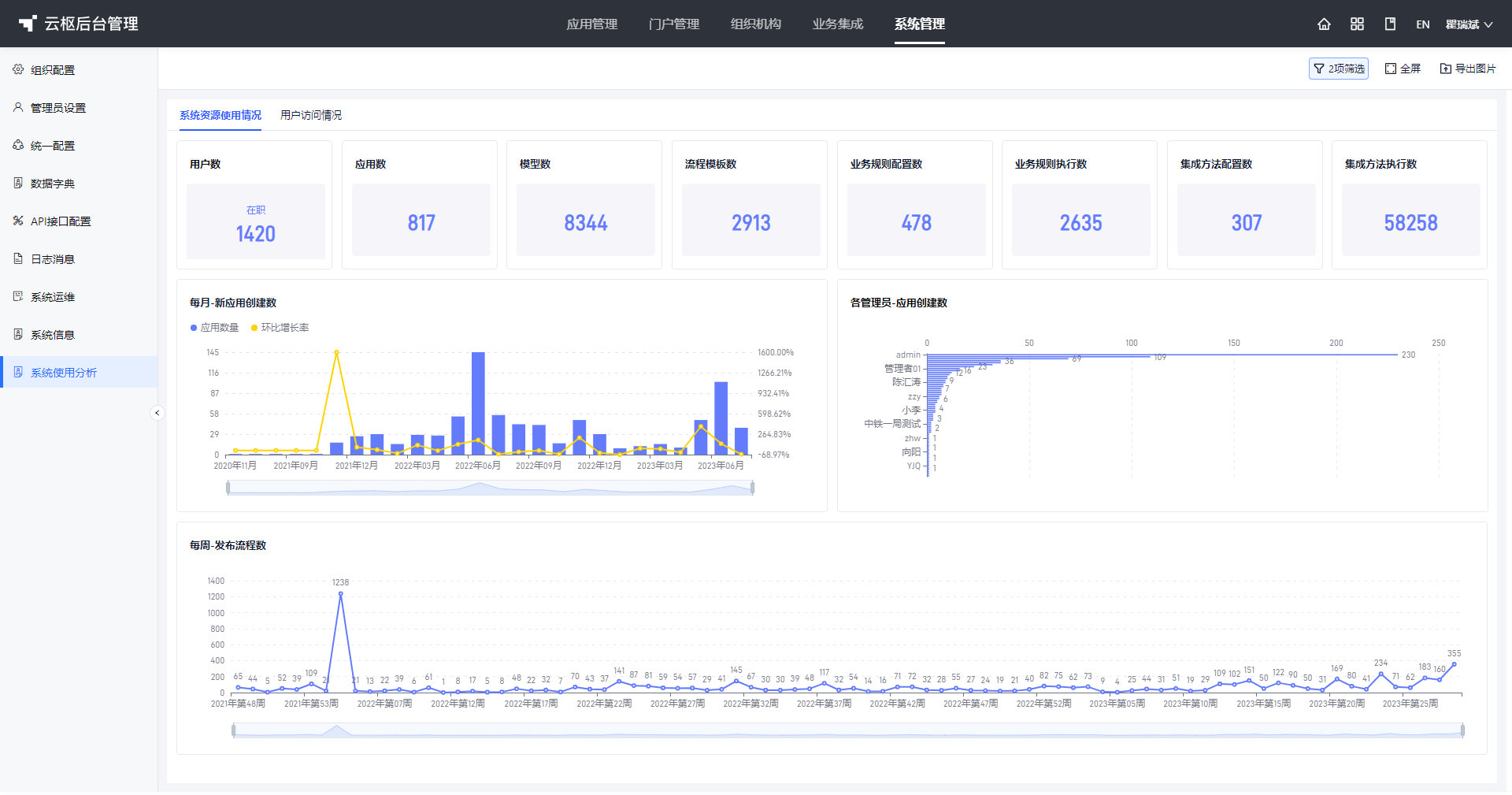Open the app grid icon in header

[1357, 24]
